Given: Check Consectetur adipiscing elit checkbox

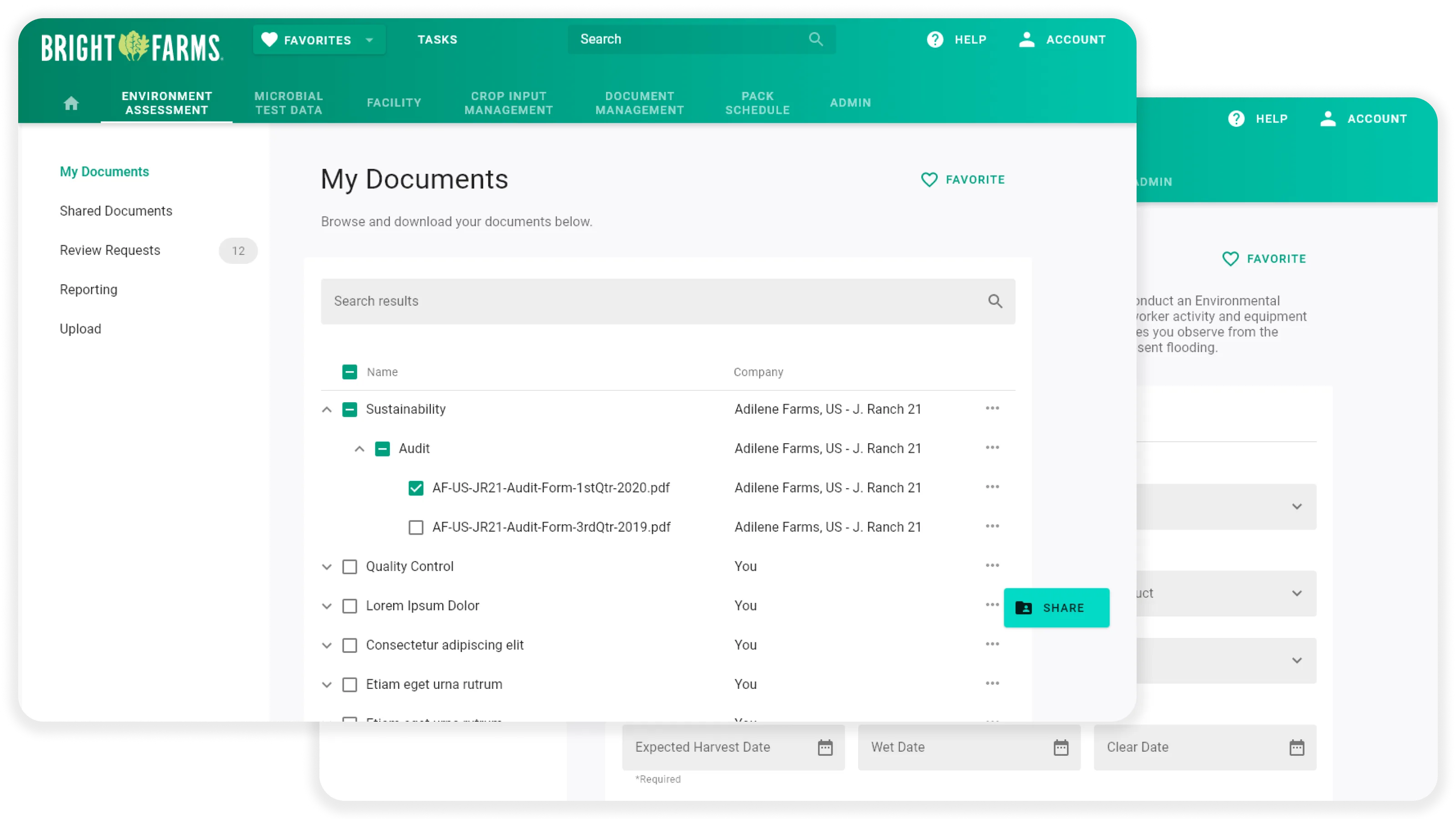Looking at the screenshot, I should click(x=350, y=645).
